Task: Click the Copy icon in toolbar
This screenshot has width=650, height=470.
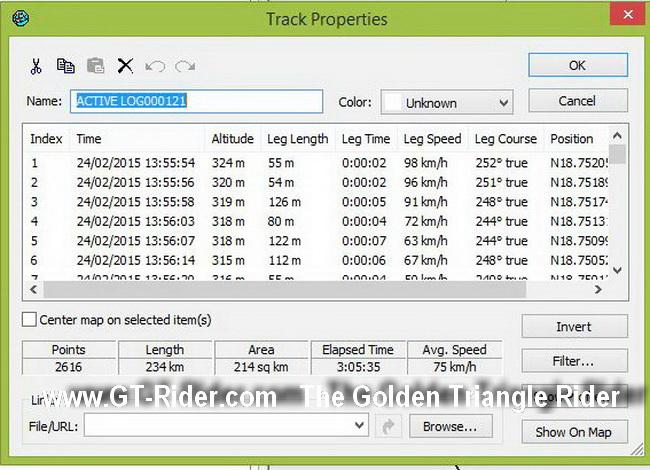Action: (66, 66)
